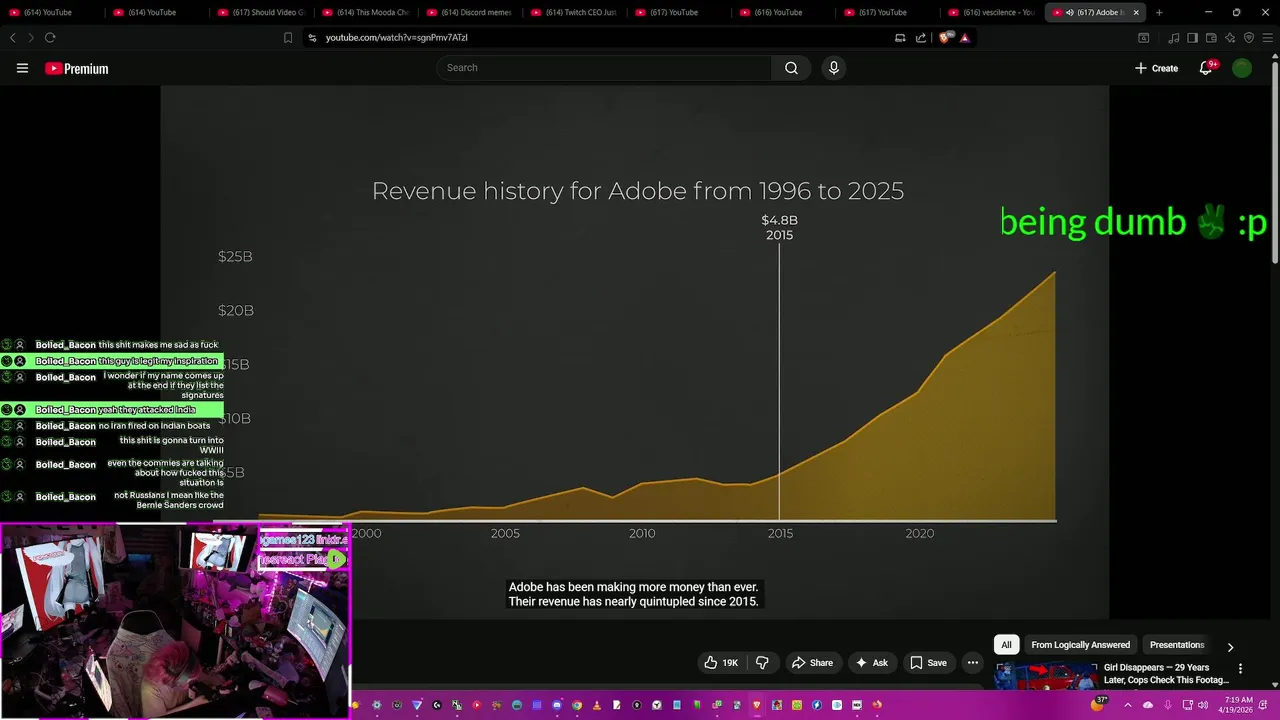Open Brave Playlist music note icon
1280x720 pixels.
tap(1175, 37)
